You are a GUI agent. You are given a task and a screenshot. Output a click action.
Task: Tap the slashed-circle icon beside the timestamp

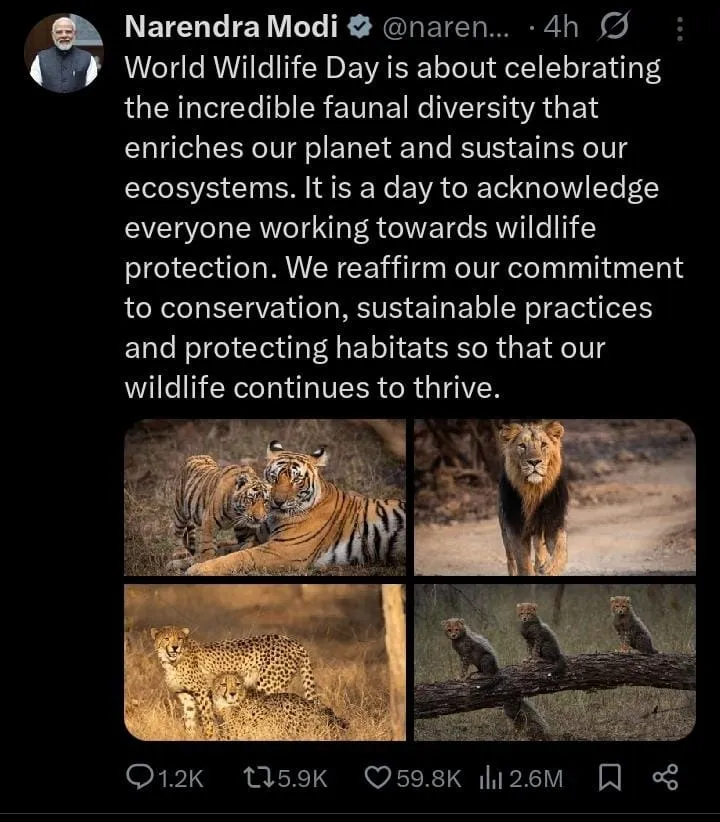click(x=609, y=29)
